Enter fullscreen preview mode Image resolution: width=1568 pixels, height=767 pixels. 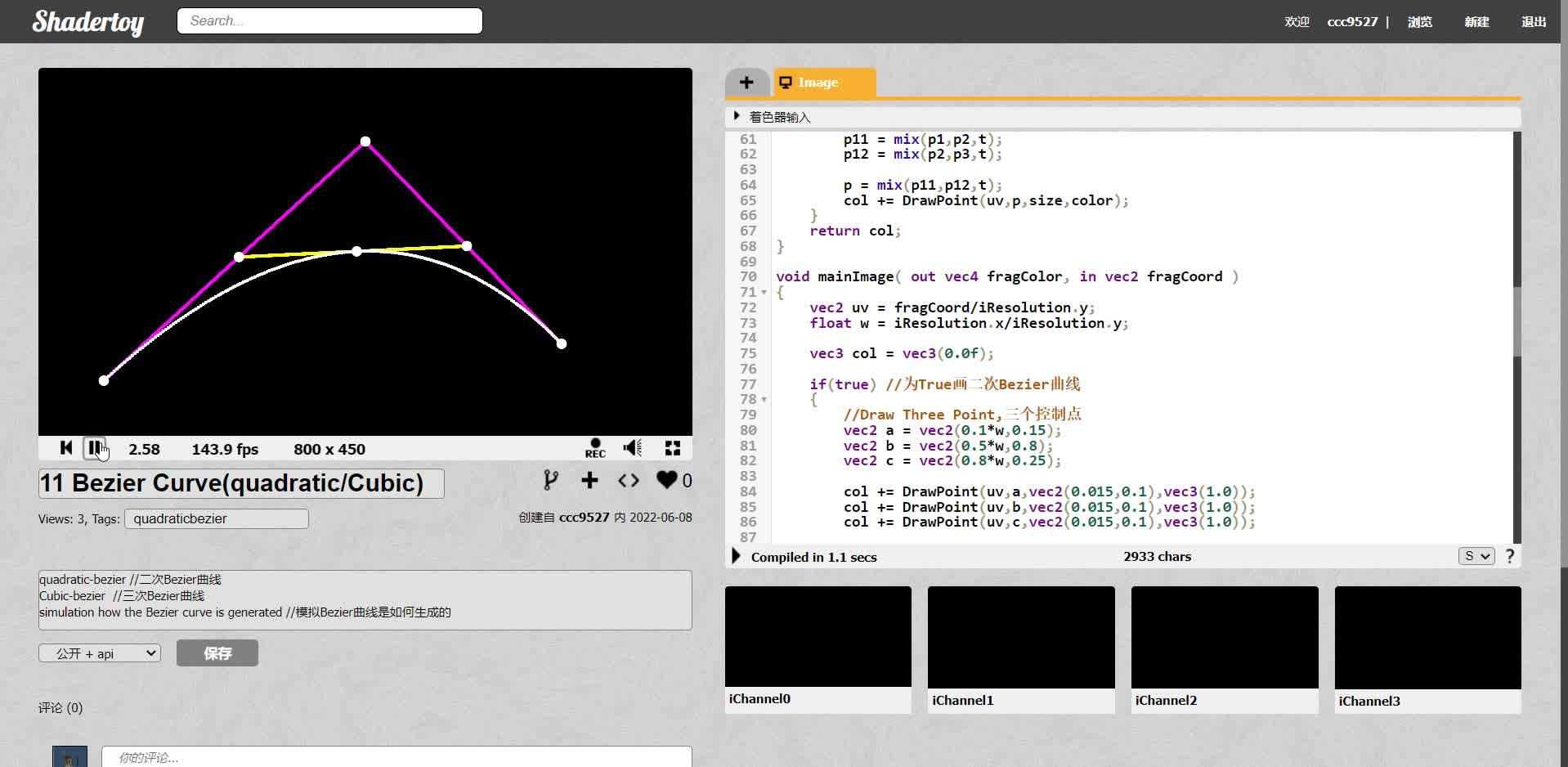tap(673, 448)
